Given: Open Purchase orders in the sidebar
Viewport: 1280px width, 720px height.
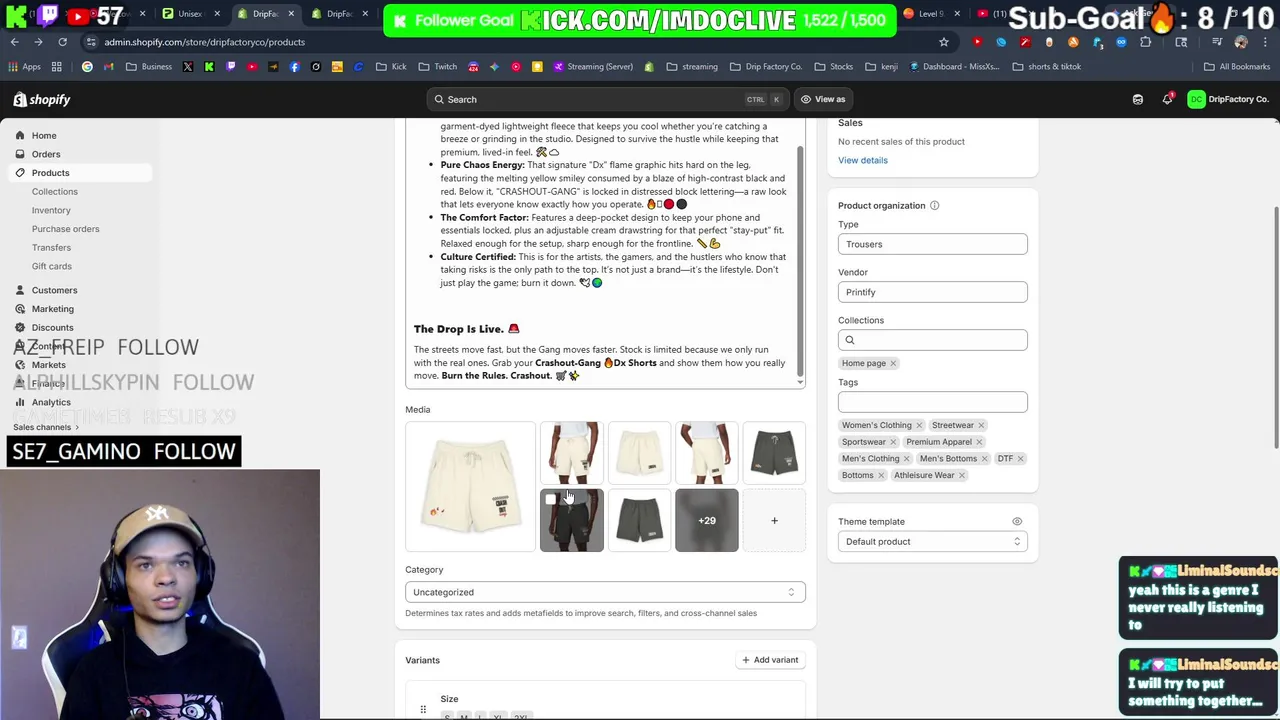Looking at the screenshot, I should point(65,229).
